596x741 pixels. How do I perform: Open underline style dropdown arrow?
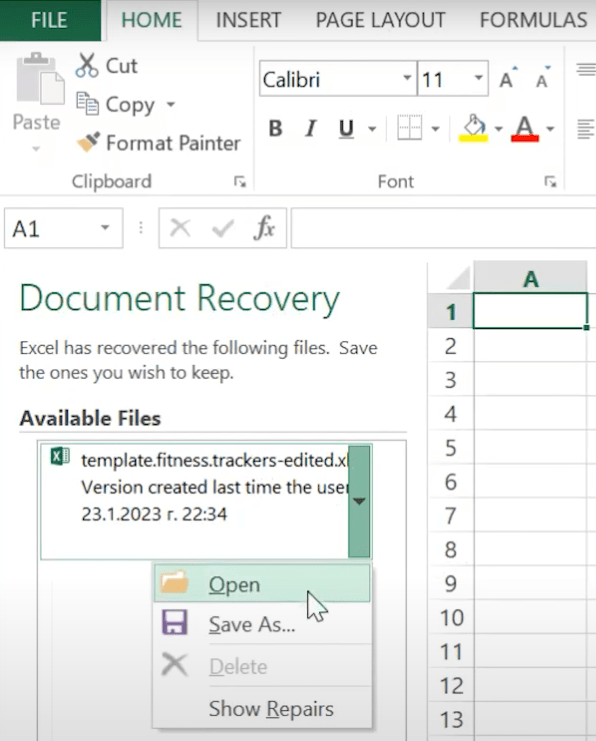click(x=372, y=129)
